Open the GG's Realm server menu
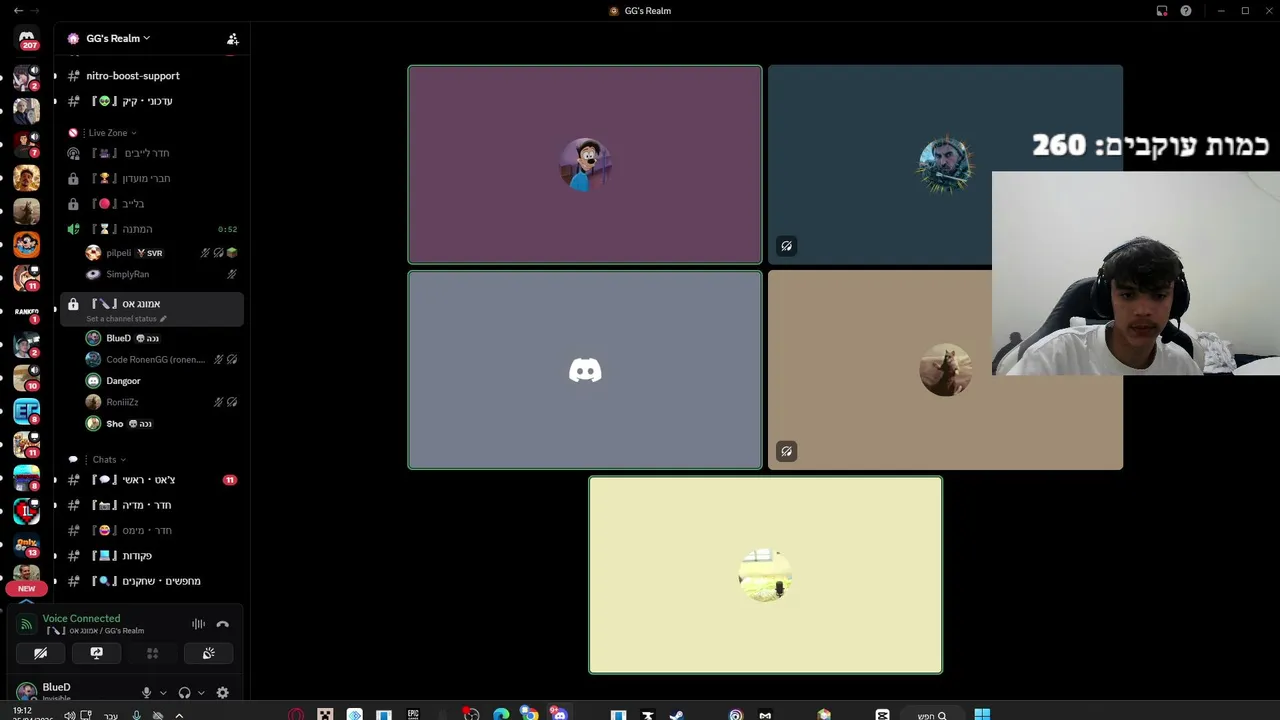 point(118,38)
